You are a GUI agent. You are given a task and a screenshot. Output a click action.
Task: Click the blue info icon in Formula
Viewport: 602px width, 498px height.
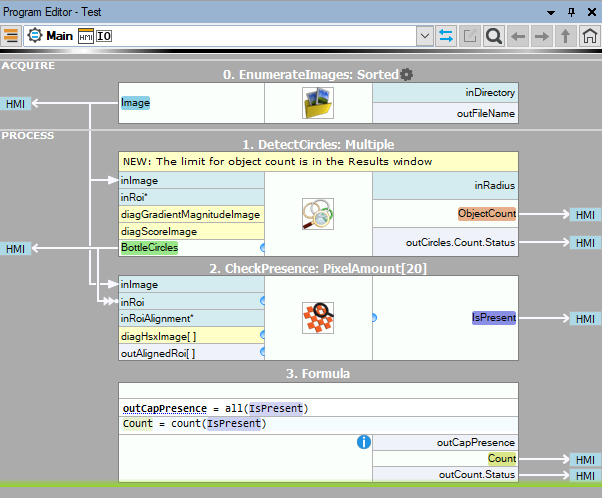364,441
